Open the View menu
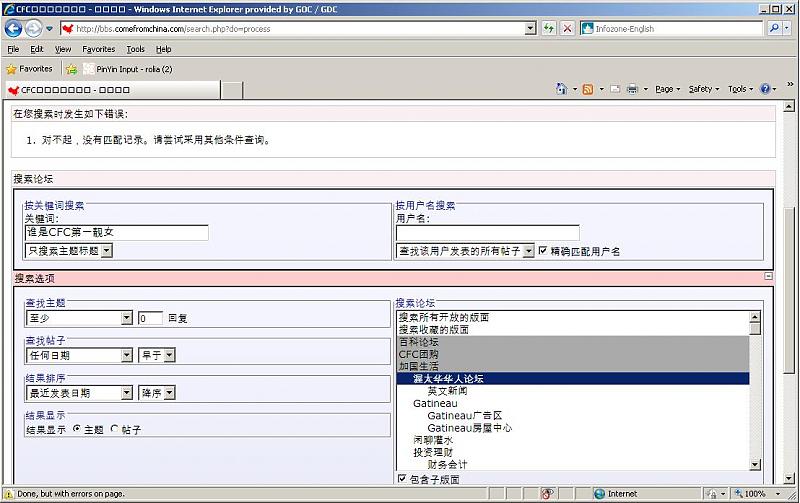 click(62, 49)
